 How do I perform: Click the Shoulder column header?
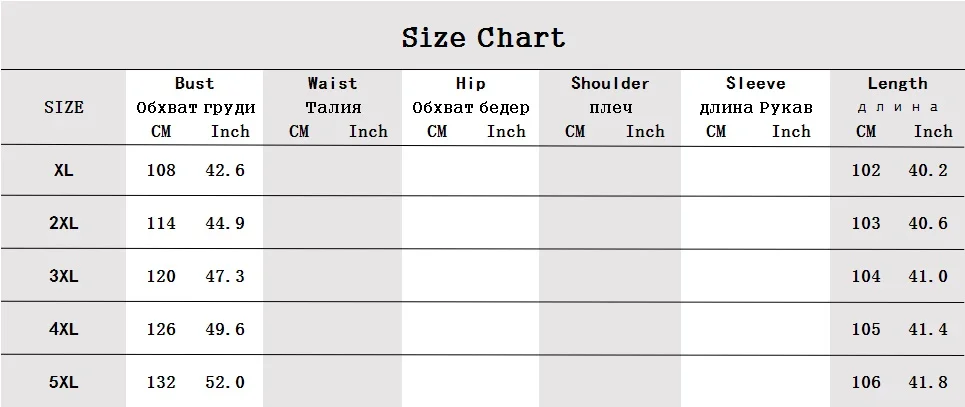(610, 84)
